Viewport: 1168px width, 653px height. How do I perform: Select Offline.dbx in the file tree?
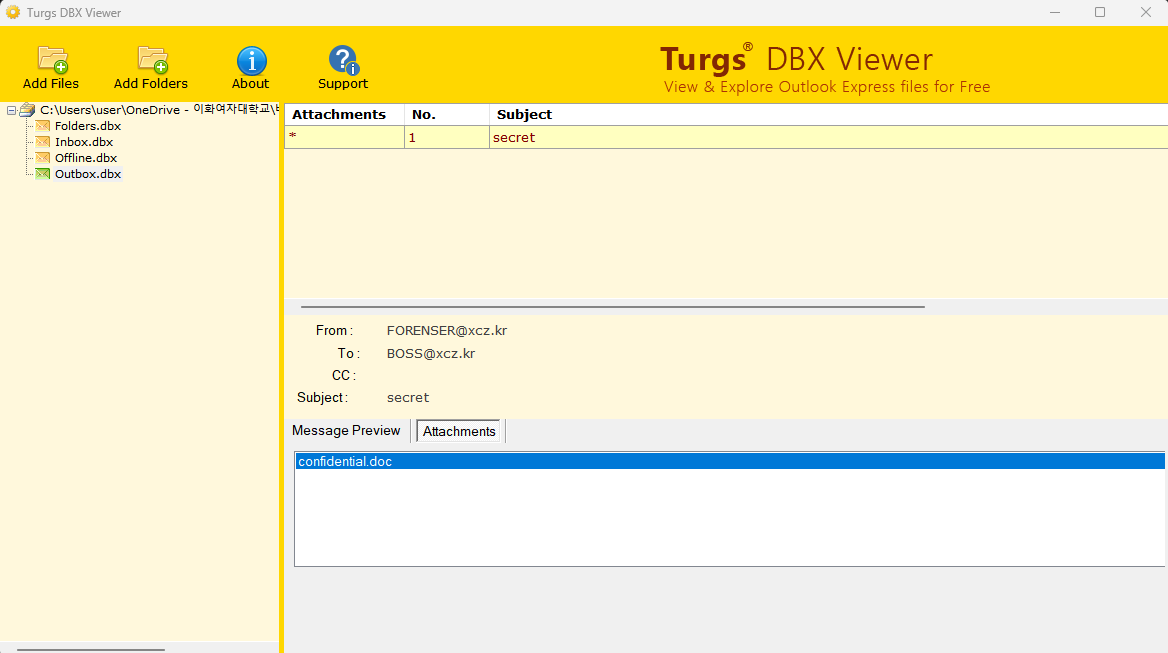click(86, 158)
